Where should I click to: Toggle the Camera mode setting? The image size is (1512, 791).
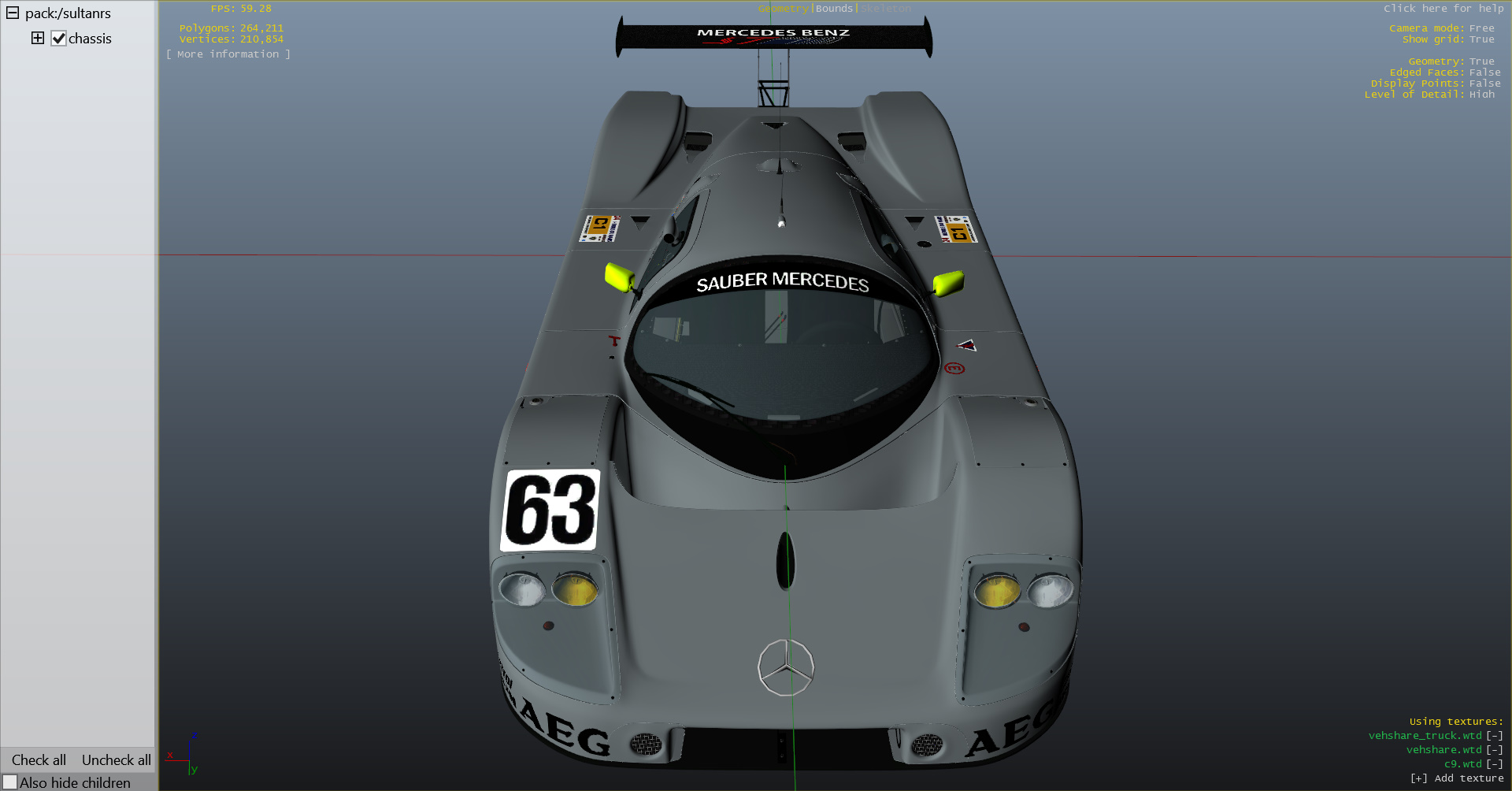pyautogui.click(x=1441, y=28)
